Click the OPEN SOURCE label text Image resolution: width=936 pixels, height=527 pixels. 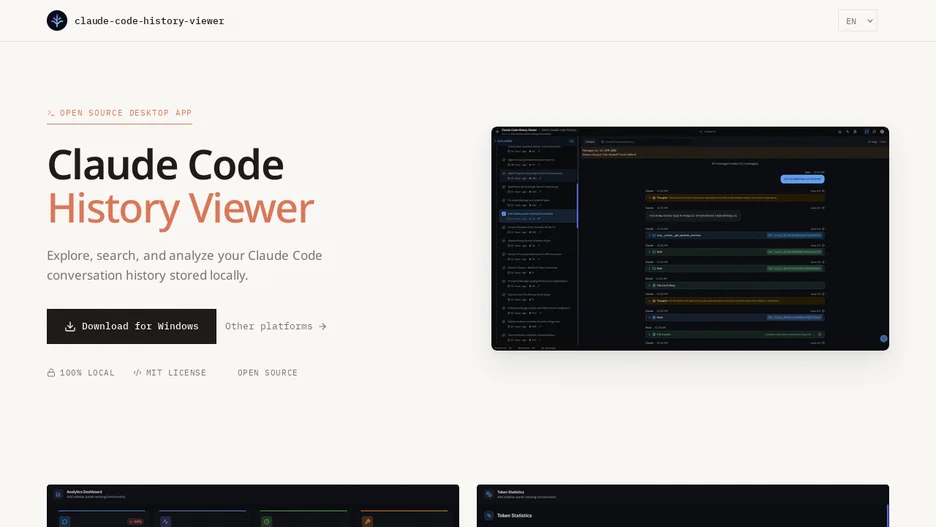click(x=267, y=372)
